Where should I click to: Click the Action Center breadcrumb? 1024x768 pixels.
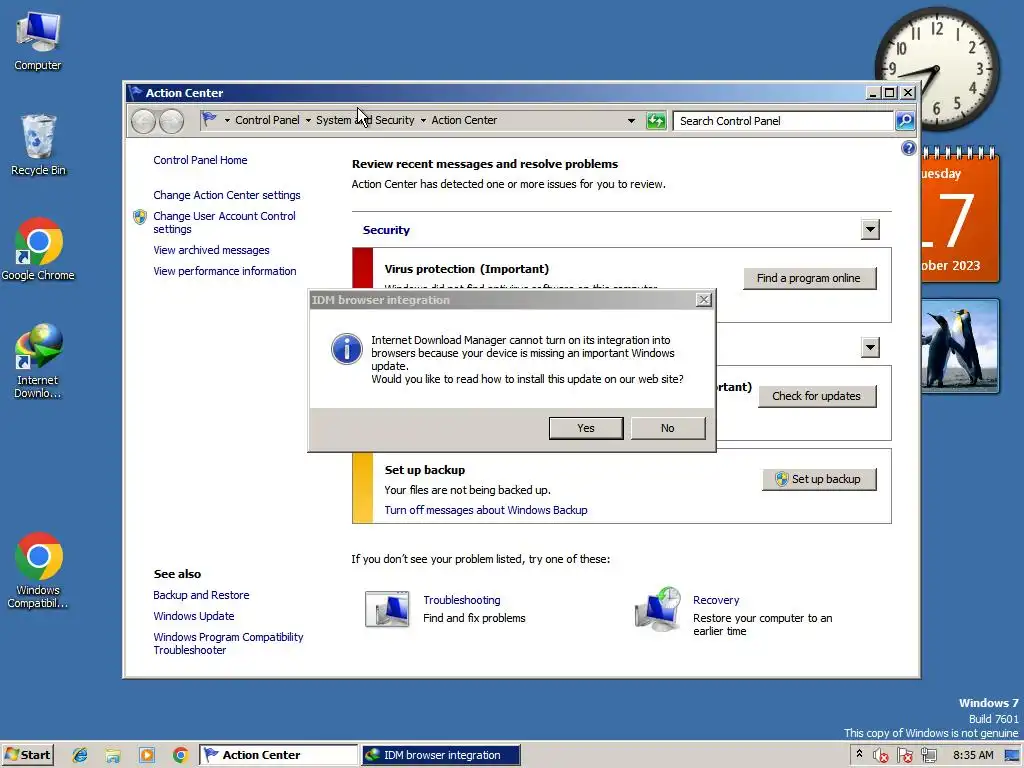464,120
